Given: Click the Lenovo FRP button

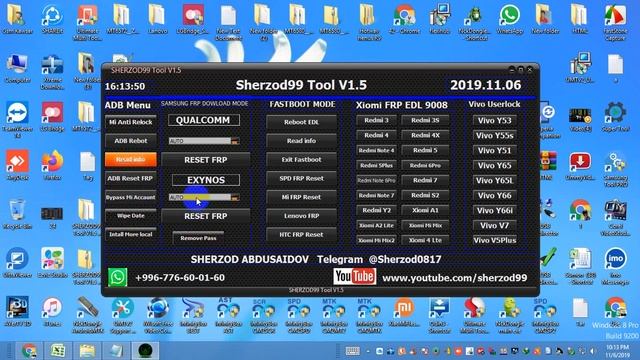Looking at the screenshot, I should point(301,216).
